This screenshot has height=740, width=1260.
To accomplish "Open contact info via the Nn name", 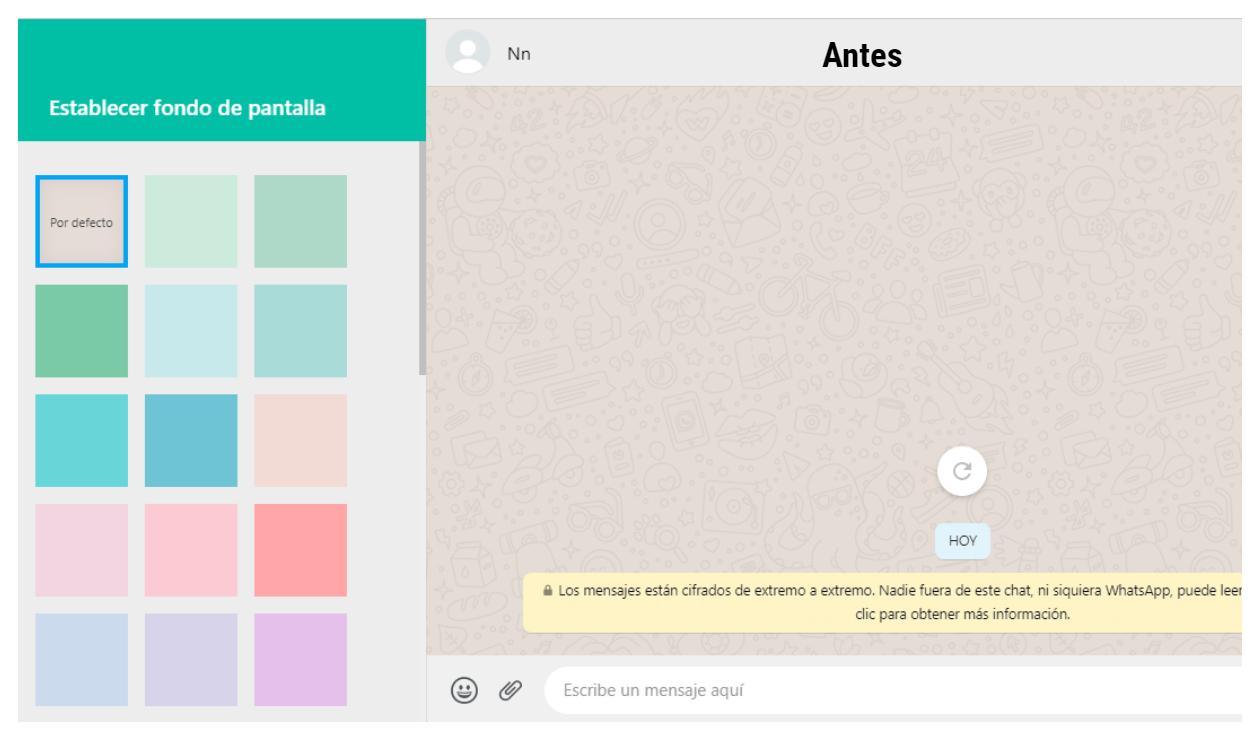I will tap(519, 54).
